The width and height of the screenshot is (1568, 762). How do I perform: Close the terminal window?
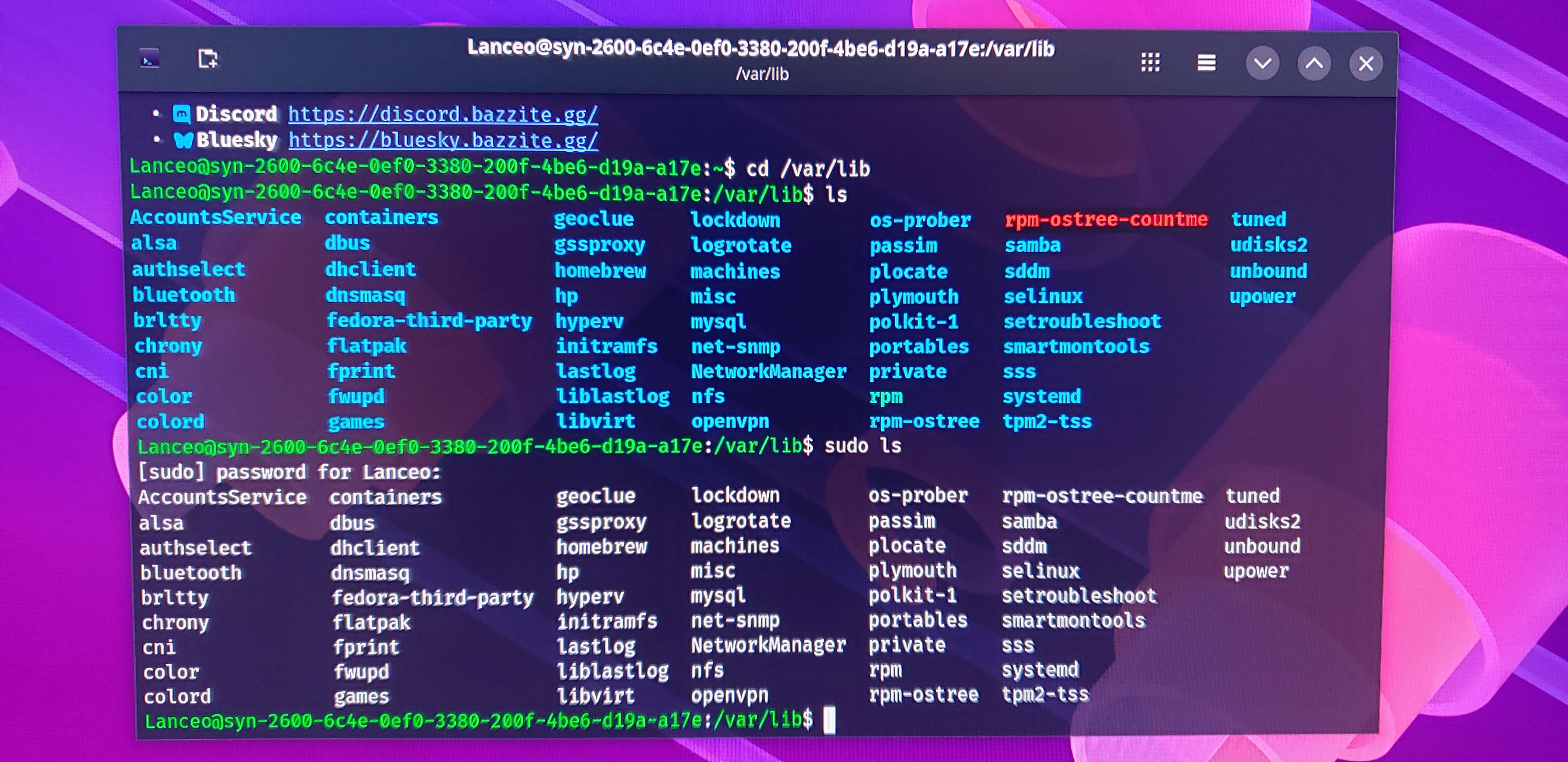[x=1366, y=63]
